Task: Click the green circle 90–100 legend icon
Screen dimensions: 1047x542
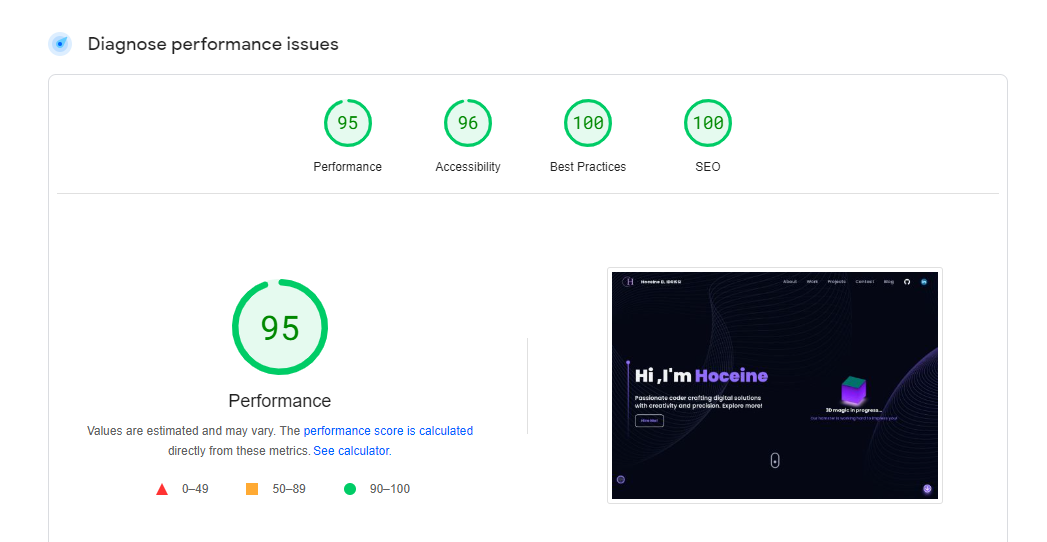Action: [350, 489]
